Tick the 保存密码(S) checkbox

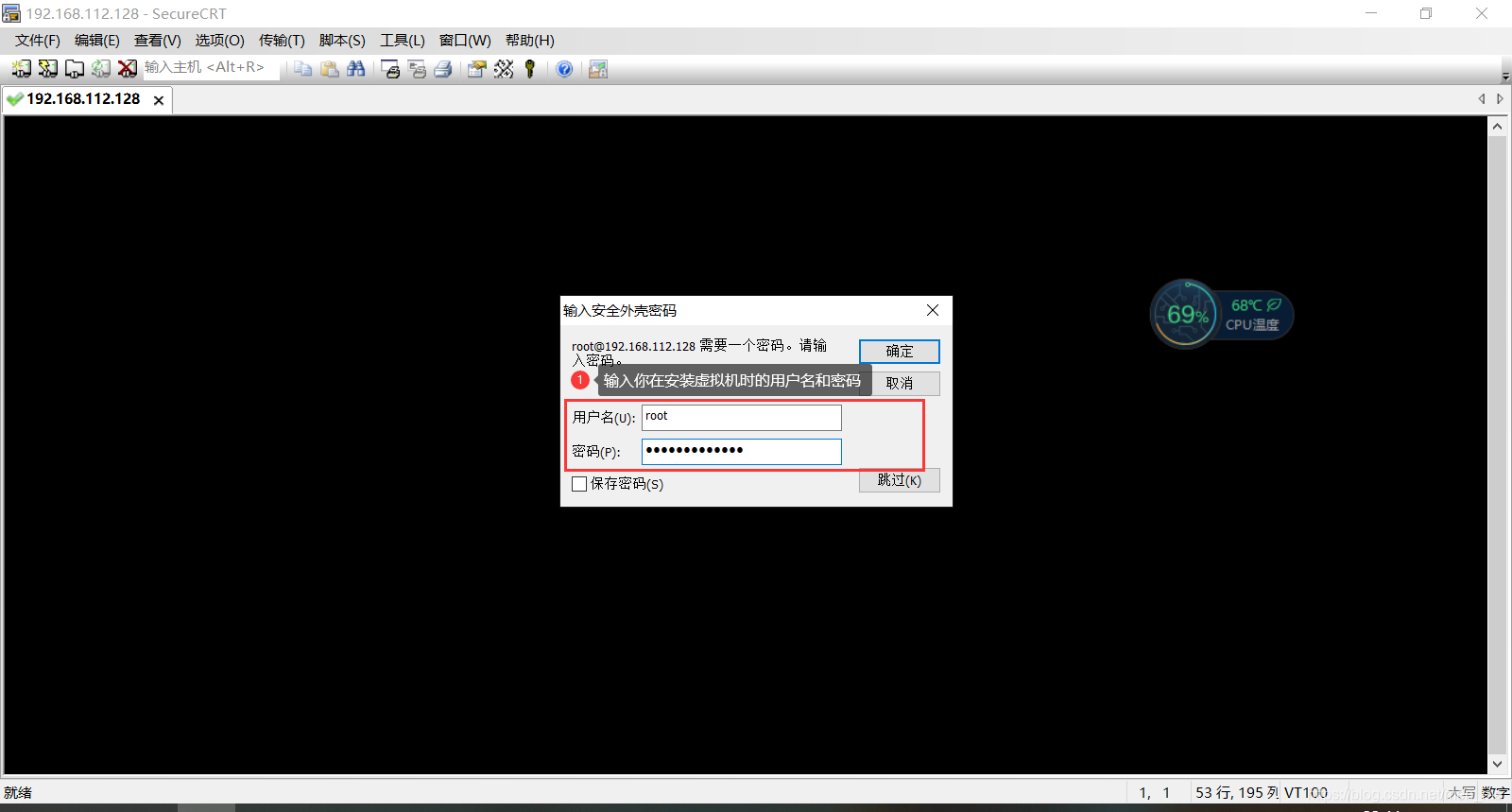click(579, 484)
